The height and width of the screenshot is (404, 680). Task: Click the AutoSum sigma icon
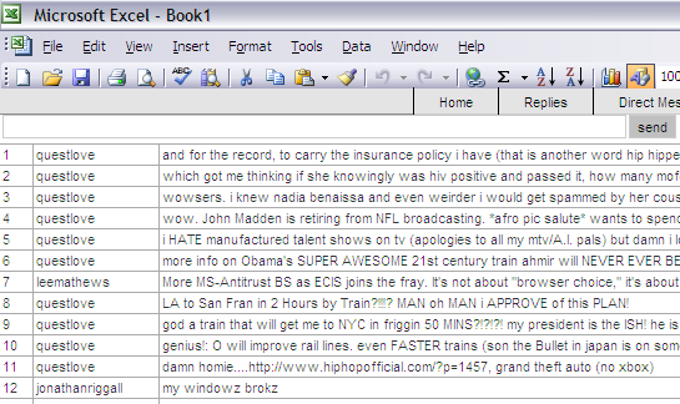[x=503, y=78]
